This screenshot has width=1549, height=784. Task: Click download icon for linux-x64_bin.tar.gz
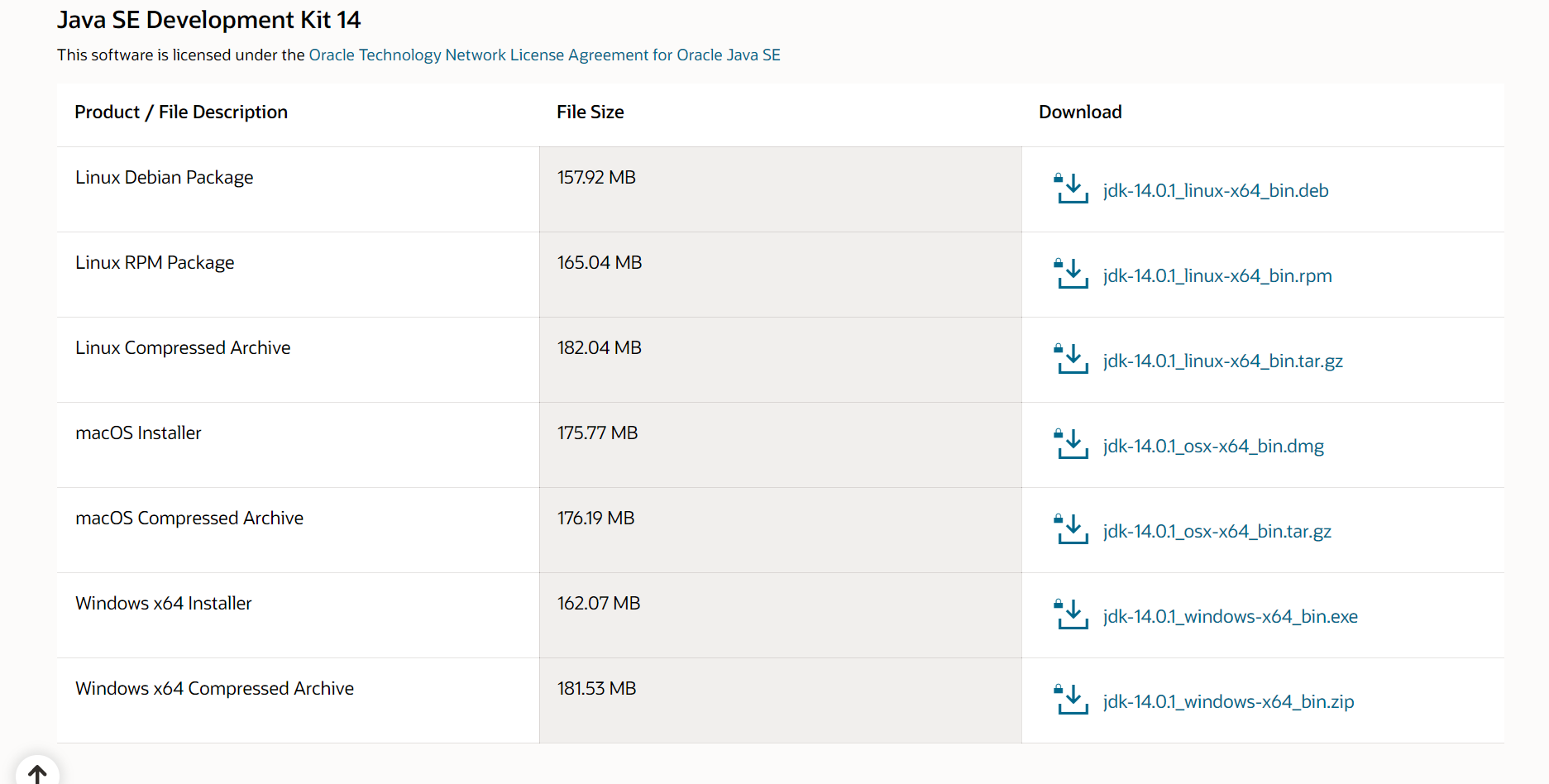click(1072, 359)
